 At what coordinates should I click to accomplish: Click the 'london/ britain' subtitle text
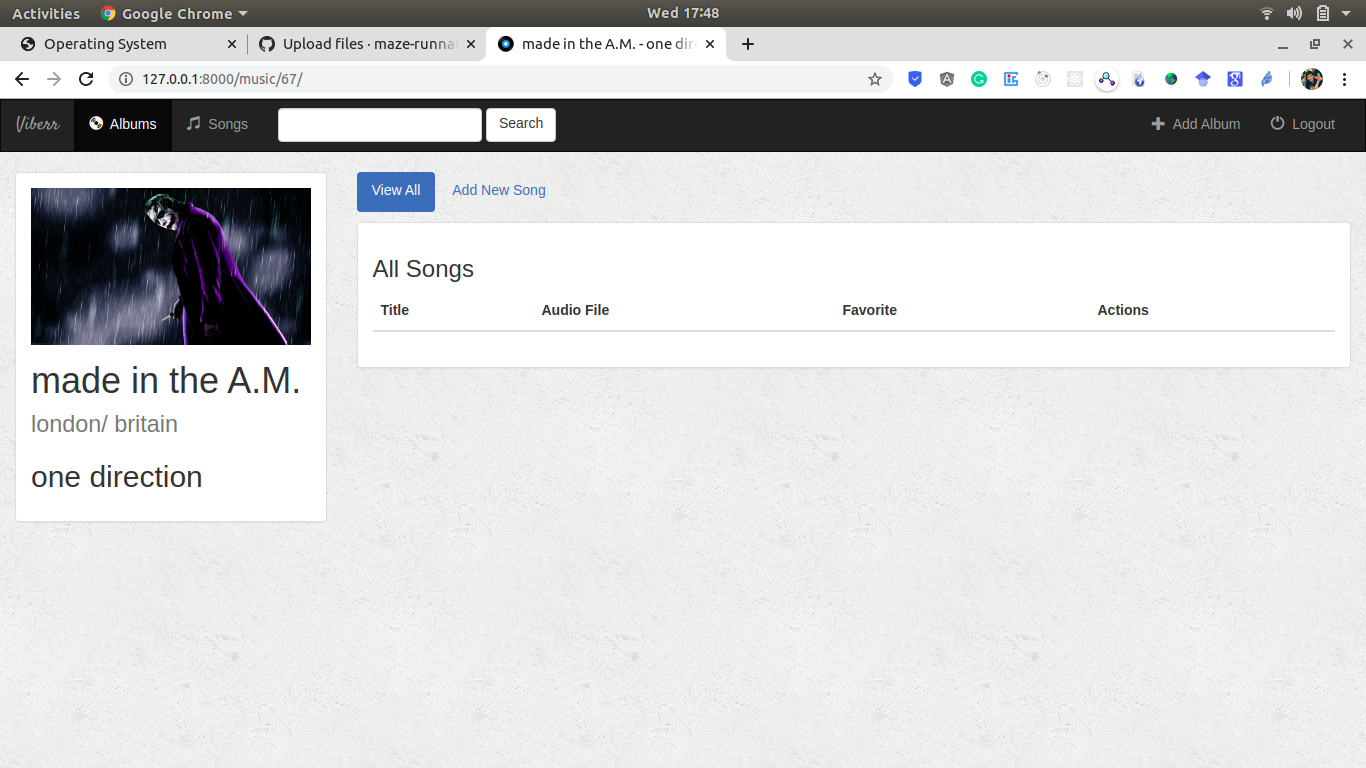[x=105, y=424]
